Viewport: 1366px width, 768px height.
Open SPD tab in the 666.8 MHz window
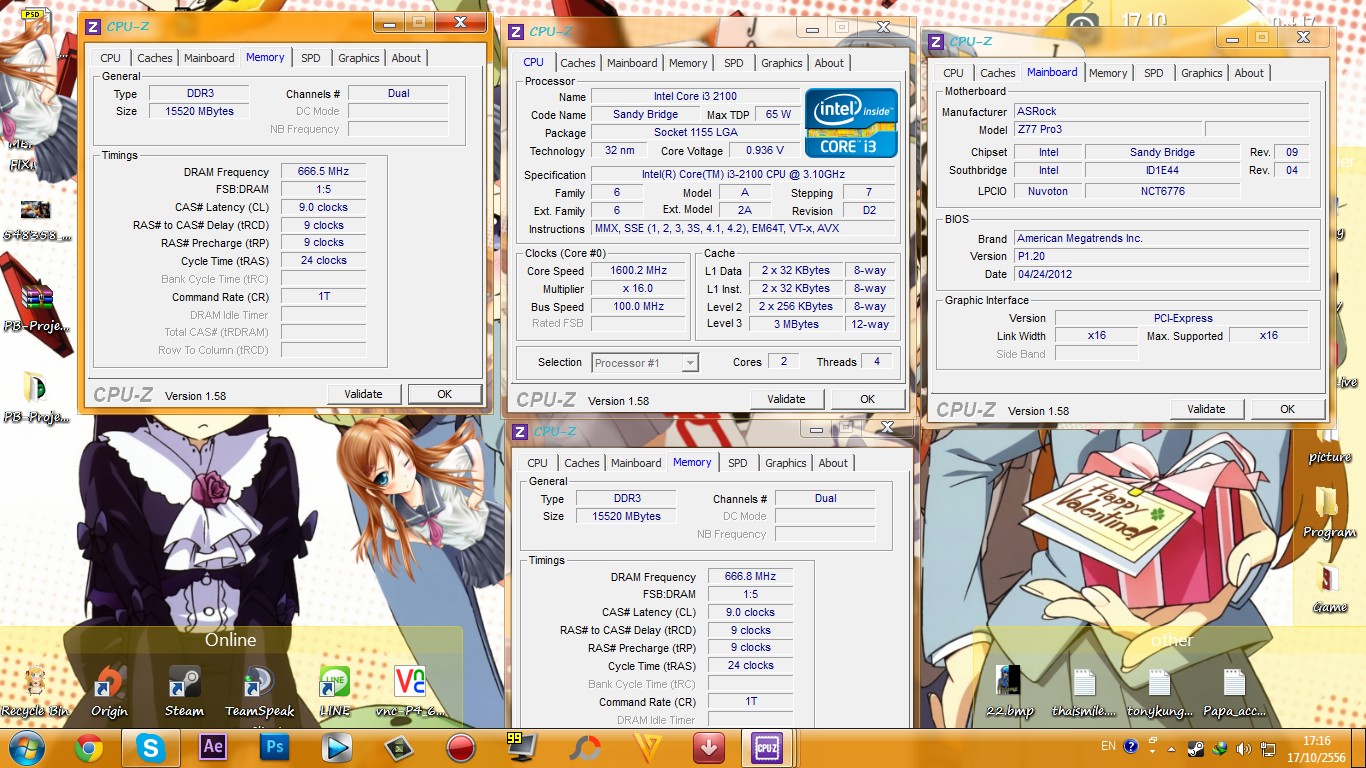tap(738, 463)
